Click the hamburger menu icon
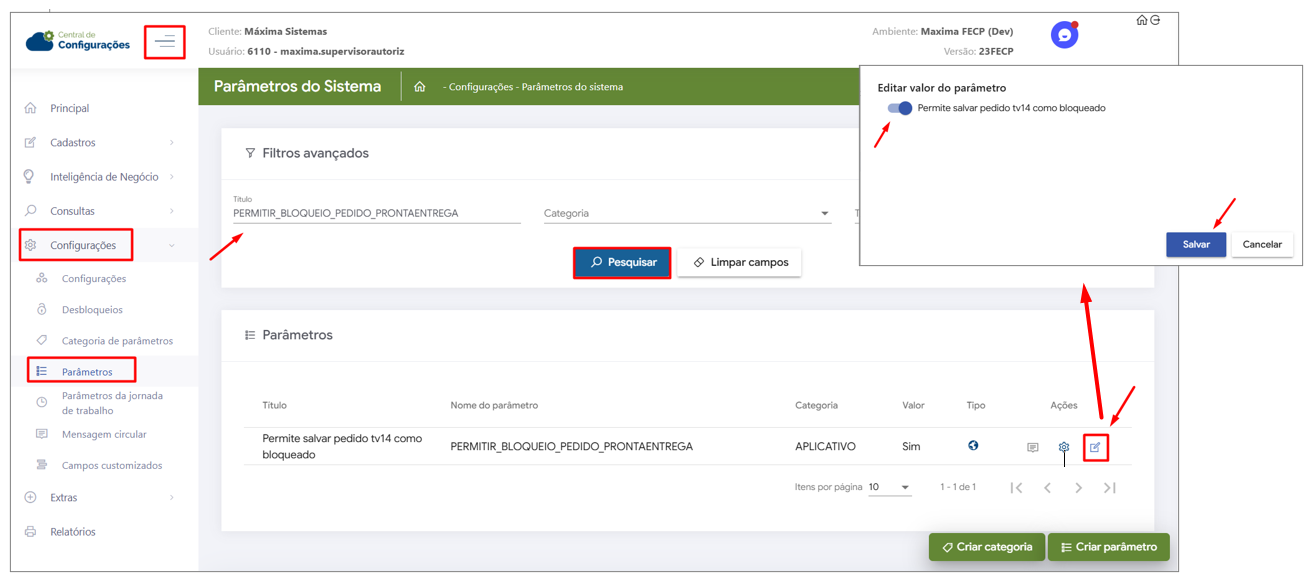The image size is (1314, 586). pos(165,42)
